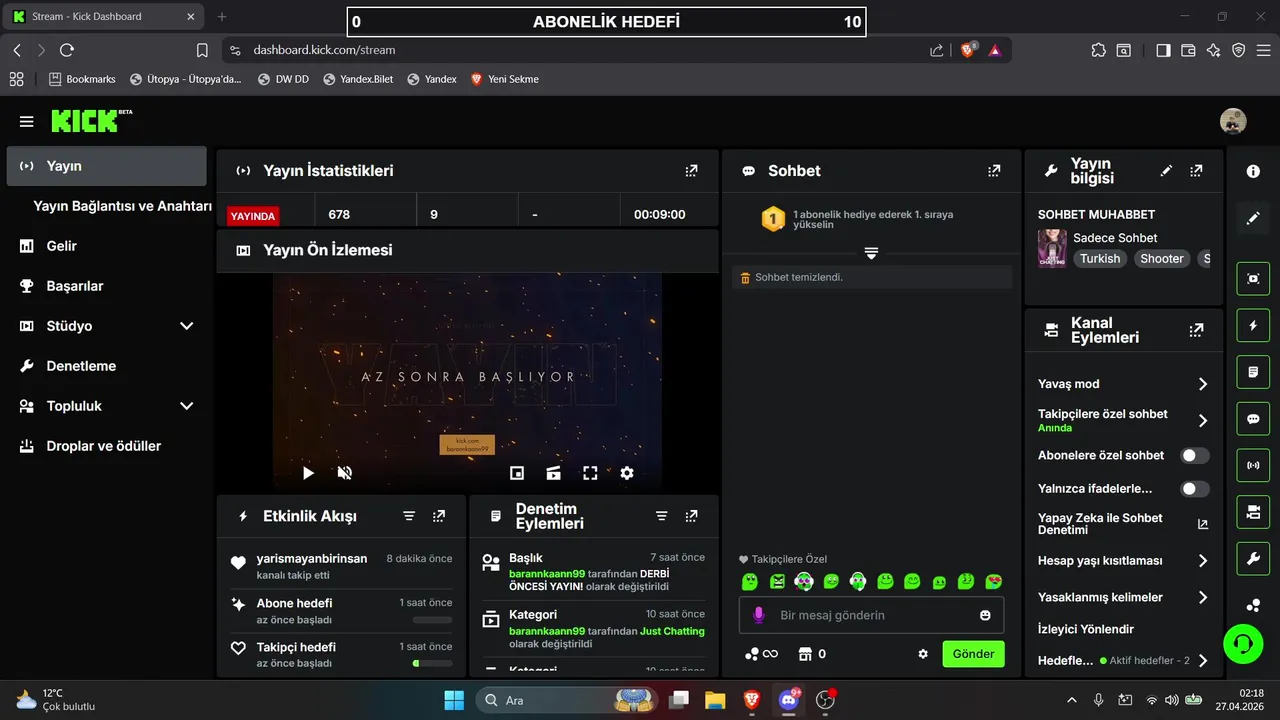The image size is (1280, 720).
Task: Click the pencil edit icon in right sidebar
Action: click(1253, 218)
